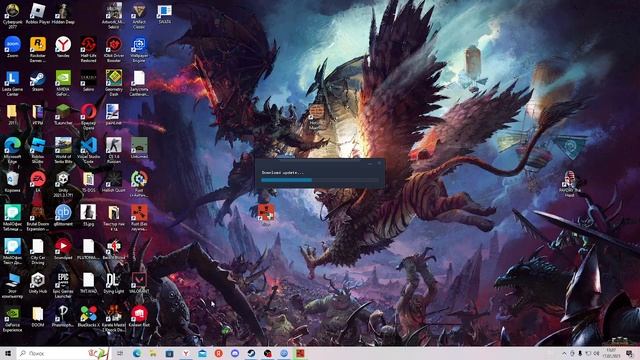Viewport: 640px width, 360px height.
Task: Select the GeForce Experience shortcut
Action: click(12, 319)
